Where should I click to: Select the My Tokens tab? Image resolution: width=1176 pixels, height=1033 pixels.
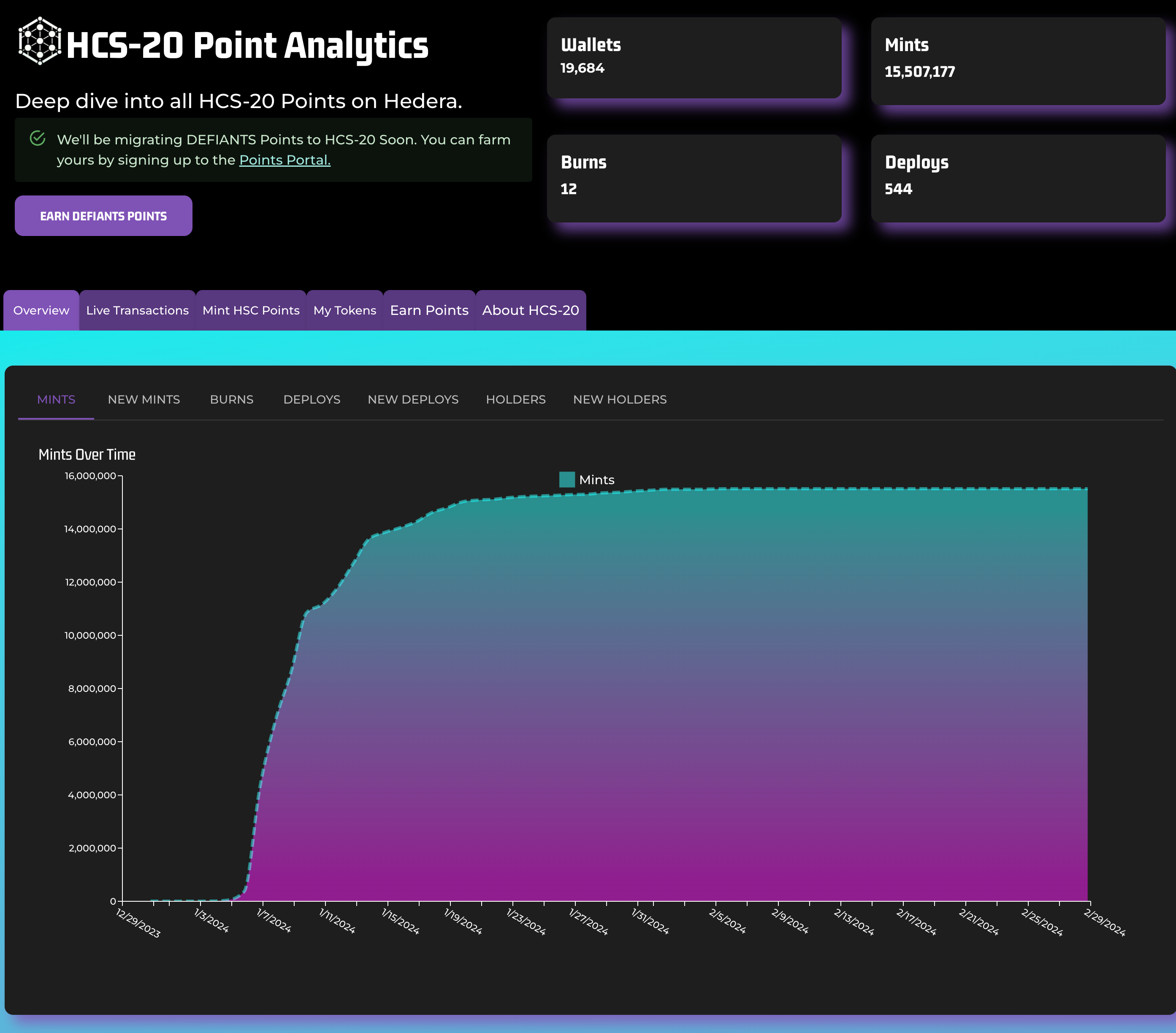pyautogui.click(x=344, y=310)
